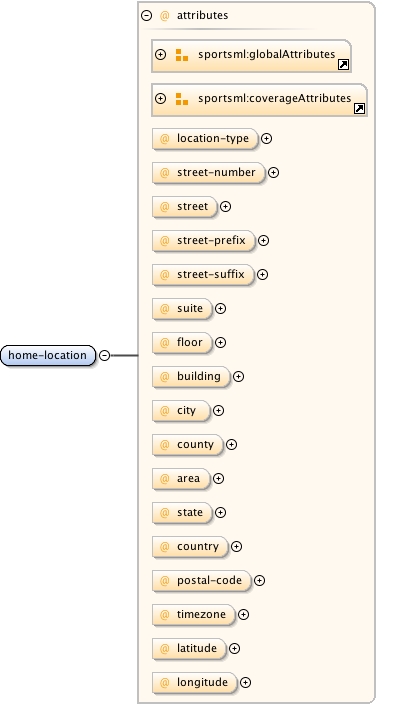Select the country attribute node
393x705 pixels.
pyautogui.click(x=190, y=547)
